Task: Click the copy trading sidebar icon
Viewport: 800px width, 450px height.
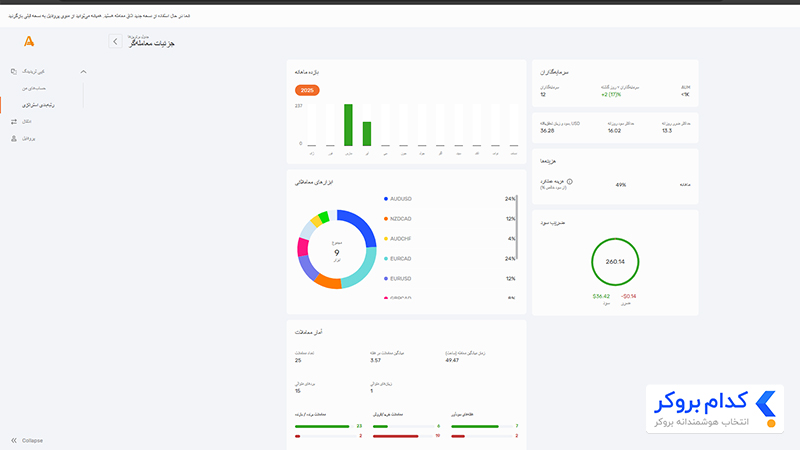Action: 14,71
